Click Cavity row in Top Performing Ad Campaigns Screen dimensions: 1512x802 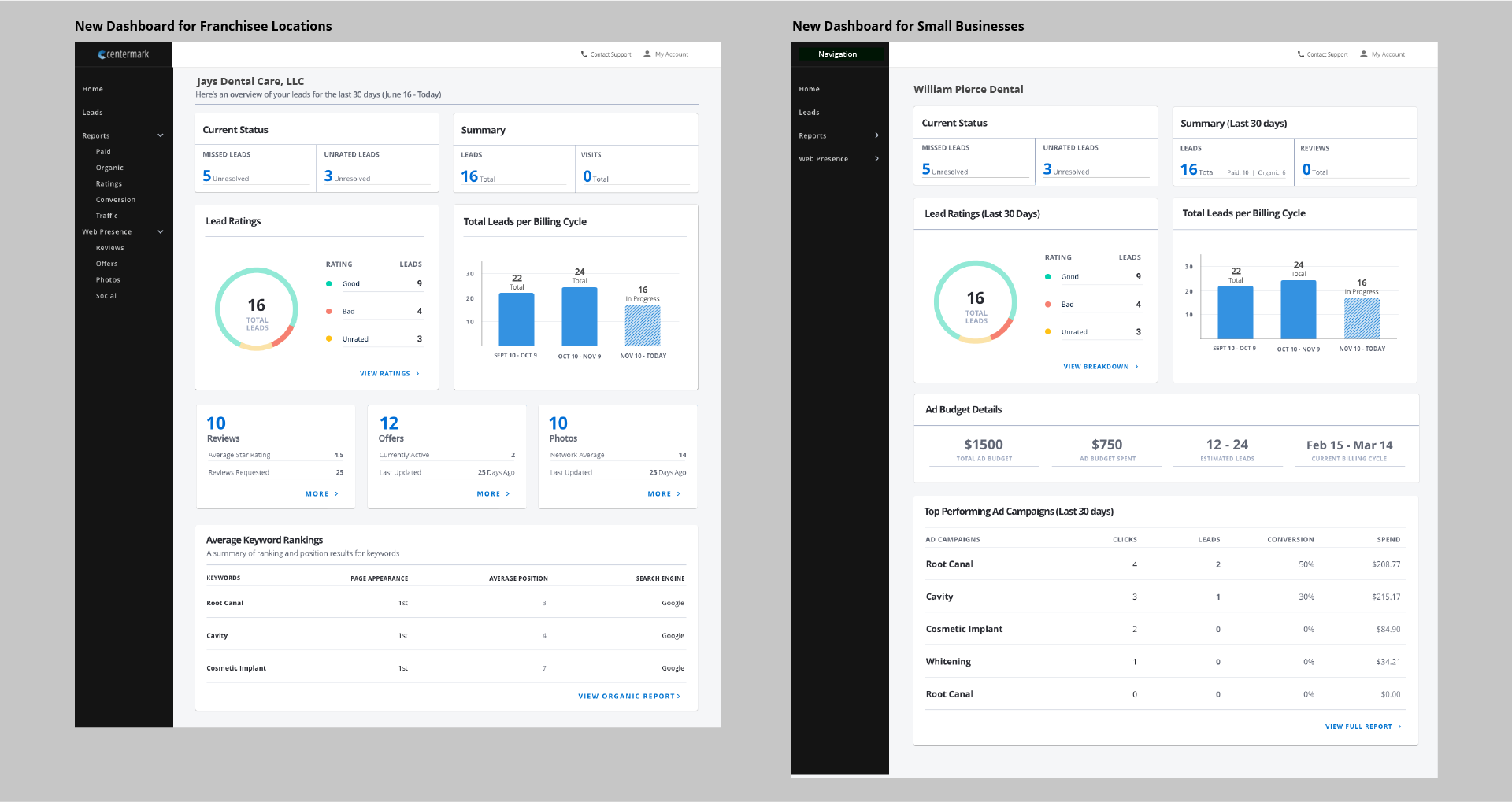click(x=1165, y=597)
